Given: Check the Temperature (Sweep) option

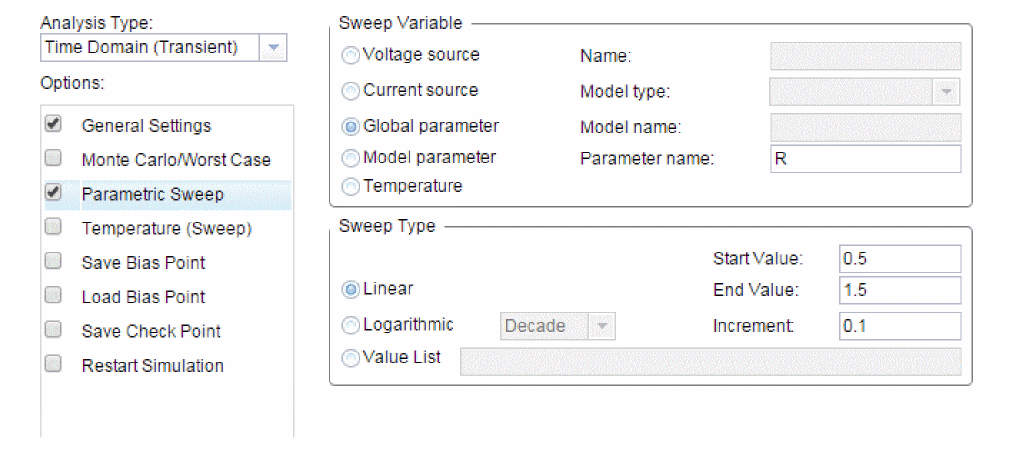Looking at the screenshot, I should coord(54,227).
